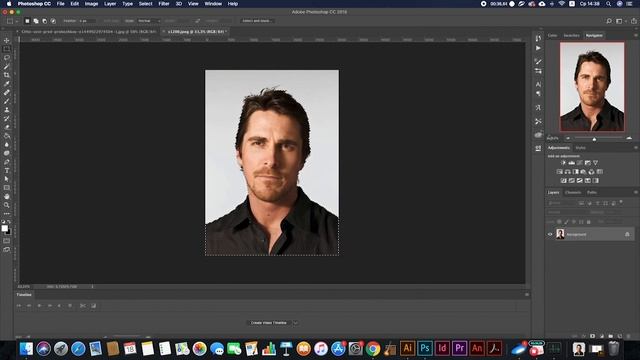Open the dropdown arrow beside Create Video Timeline
640x360 pixels.
coord(296,323)
